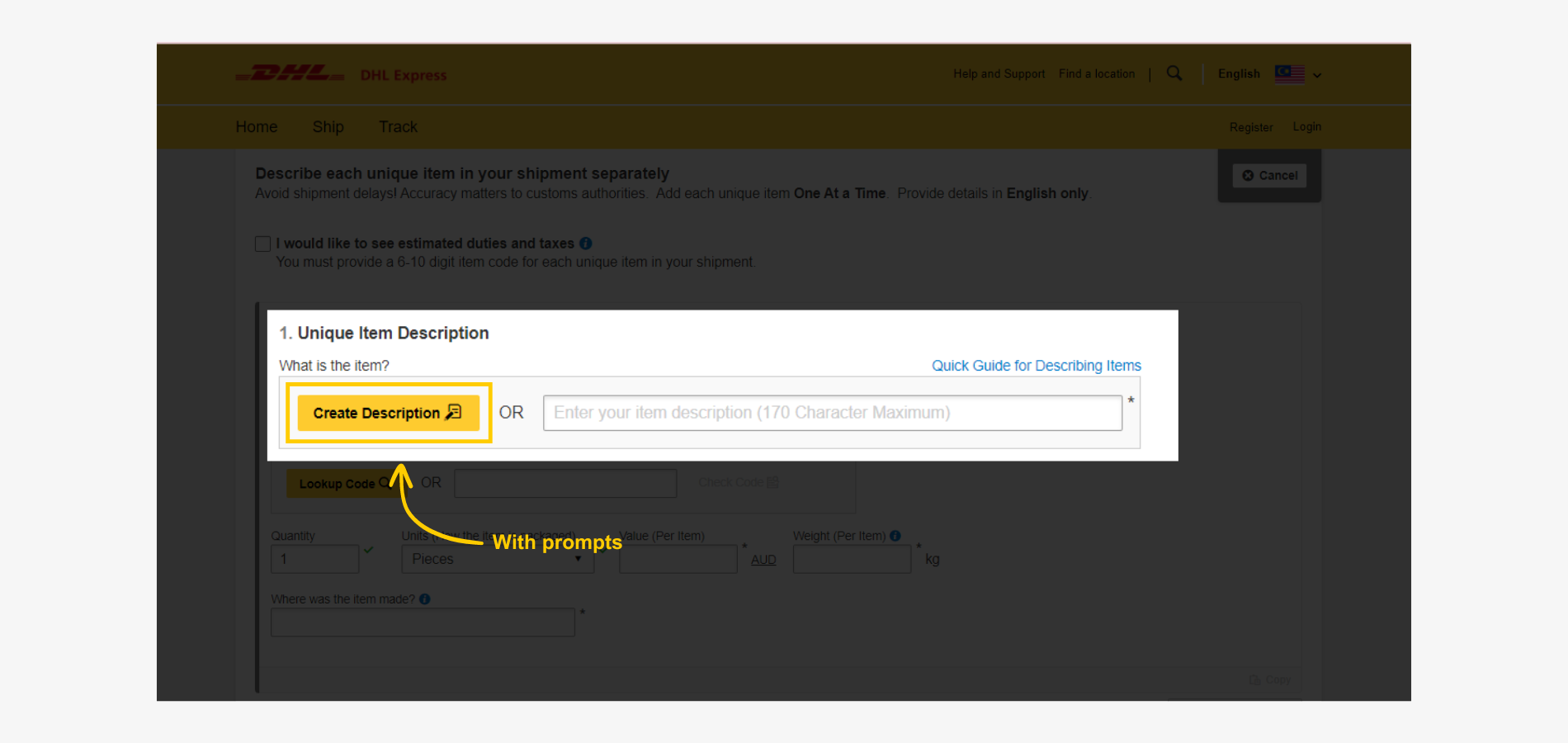Open Find a location link
The height and width of the screenshot is (743, 1568).
pyautogui.click(x=1097, y=73)
